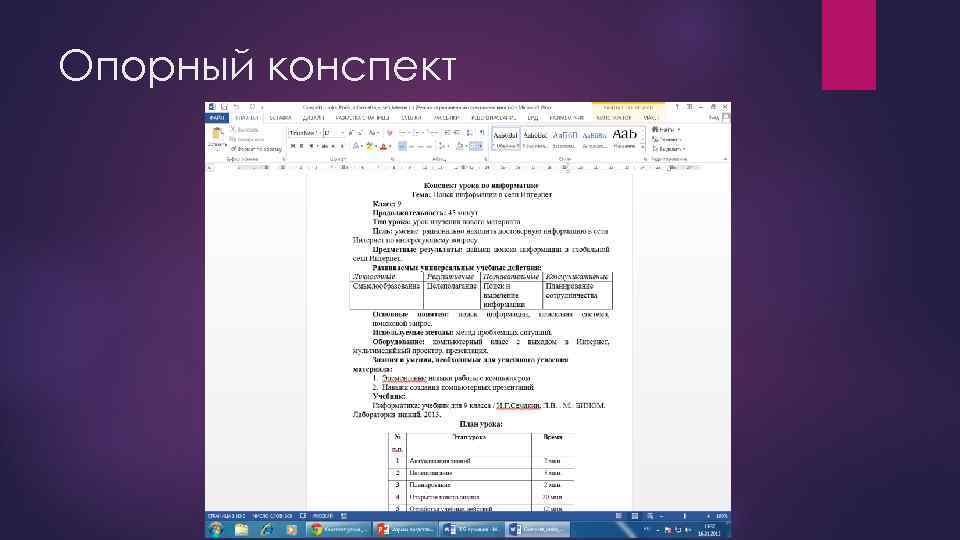This screenshot has width=960, height=540.
Task: Apply underline formatting
Action: pos(311,146)
